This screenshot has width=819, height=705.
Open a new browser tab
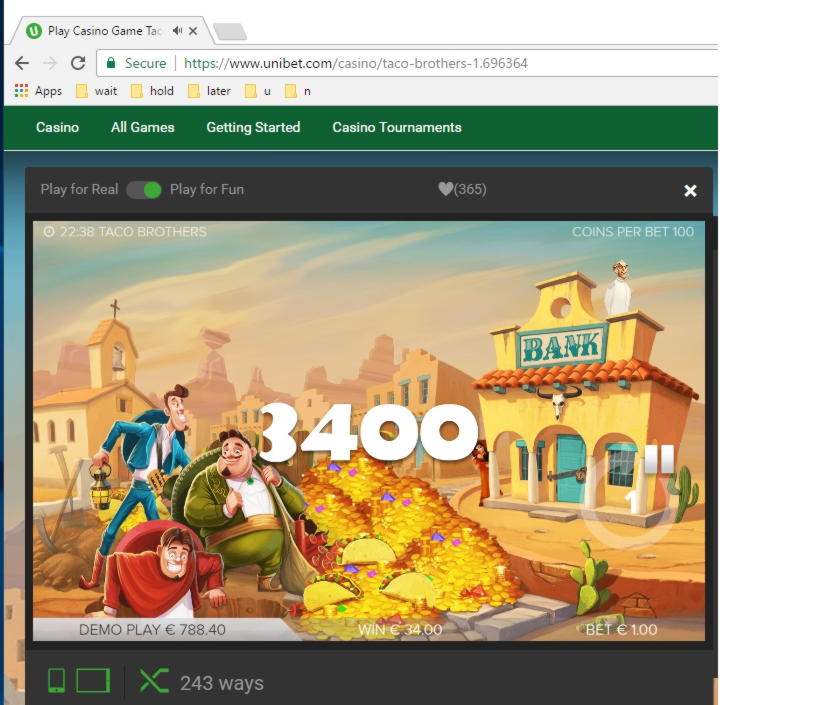pos(230,31)
